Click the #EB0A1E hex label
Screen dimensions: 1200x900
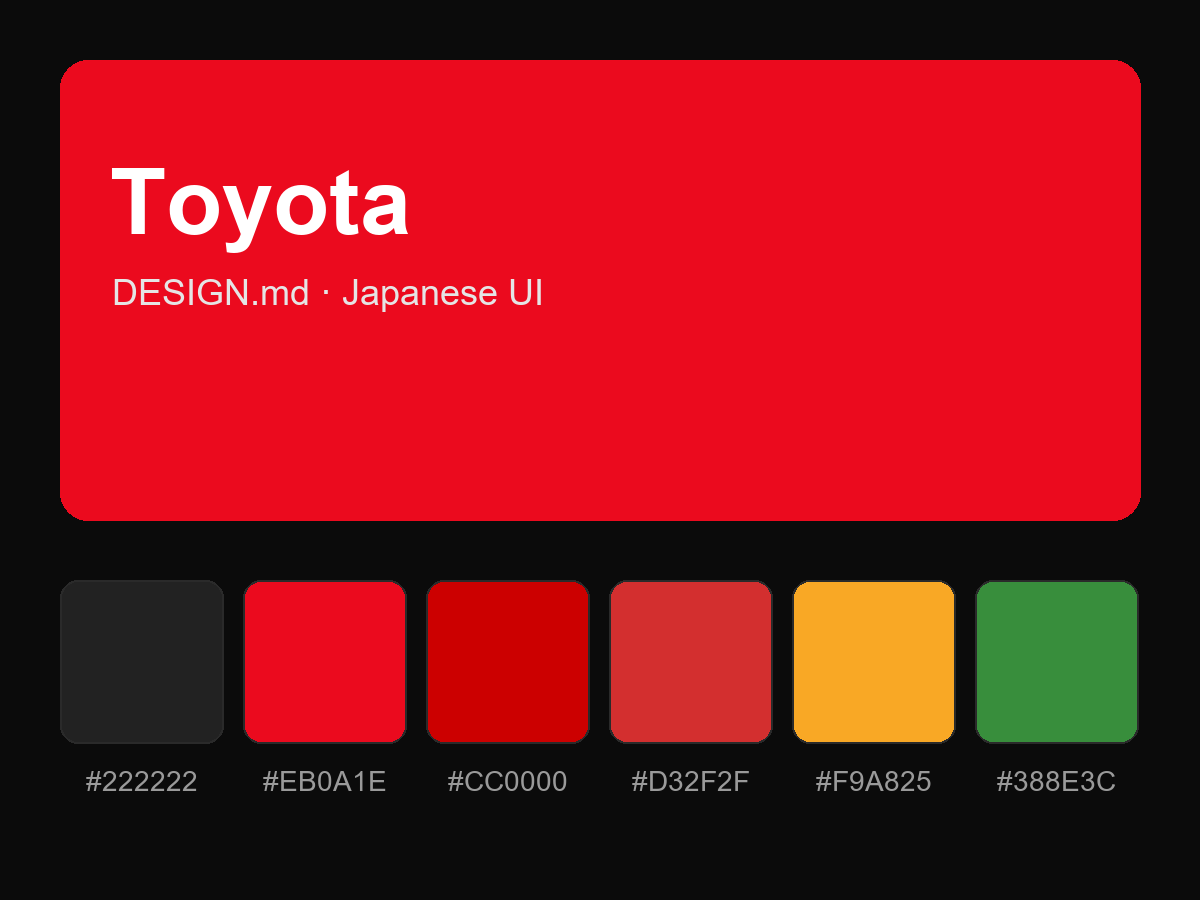click(x=325, y=782)
